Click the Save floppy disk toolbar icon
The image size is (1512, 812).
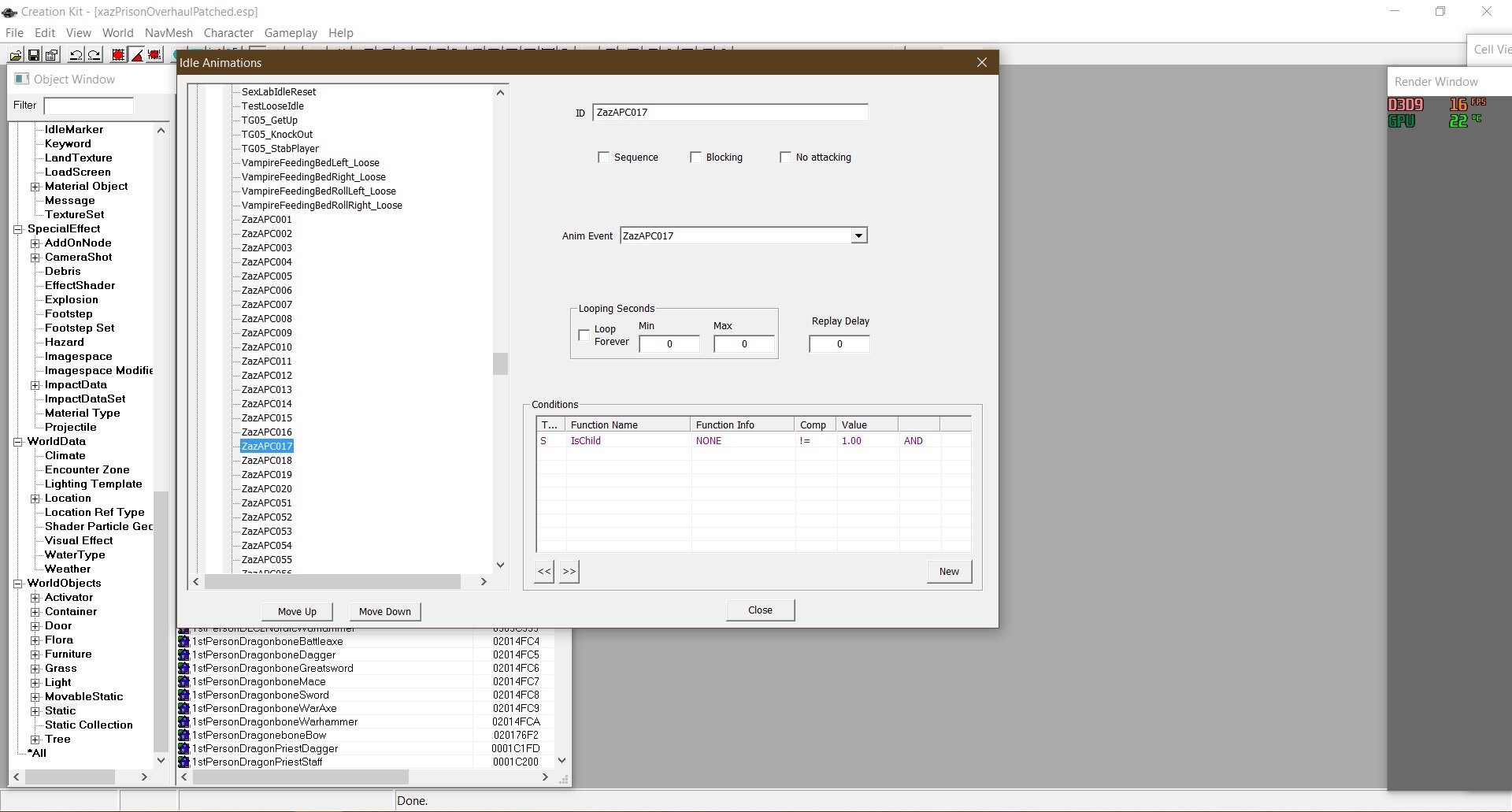pyautogui.click(x=33, y=54)
